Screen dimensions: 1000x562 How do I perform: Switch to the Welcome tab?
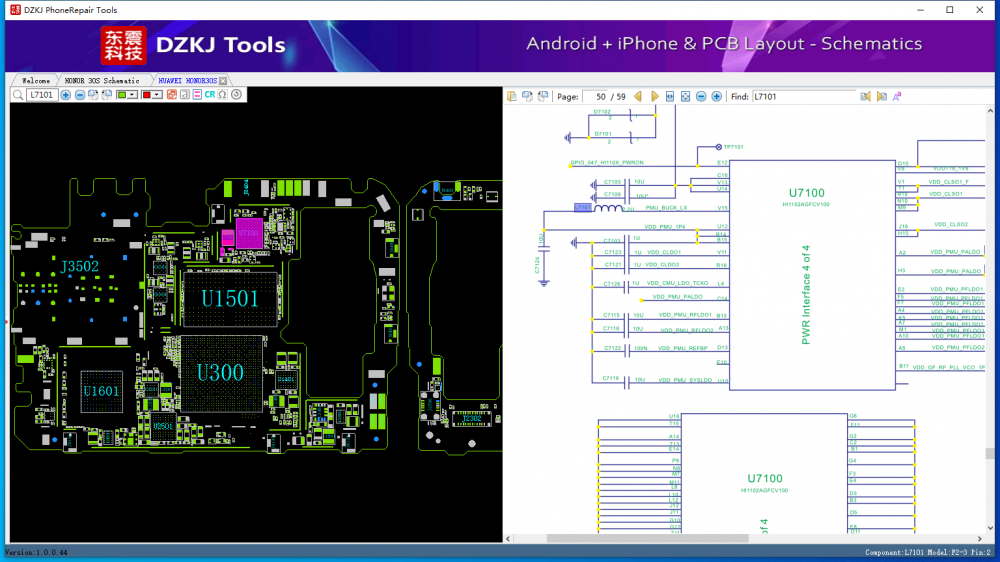coord(36,81)
